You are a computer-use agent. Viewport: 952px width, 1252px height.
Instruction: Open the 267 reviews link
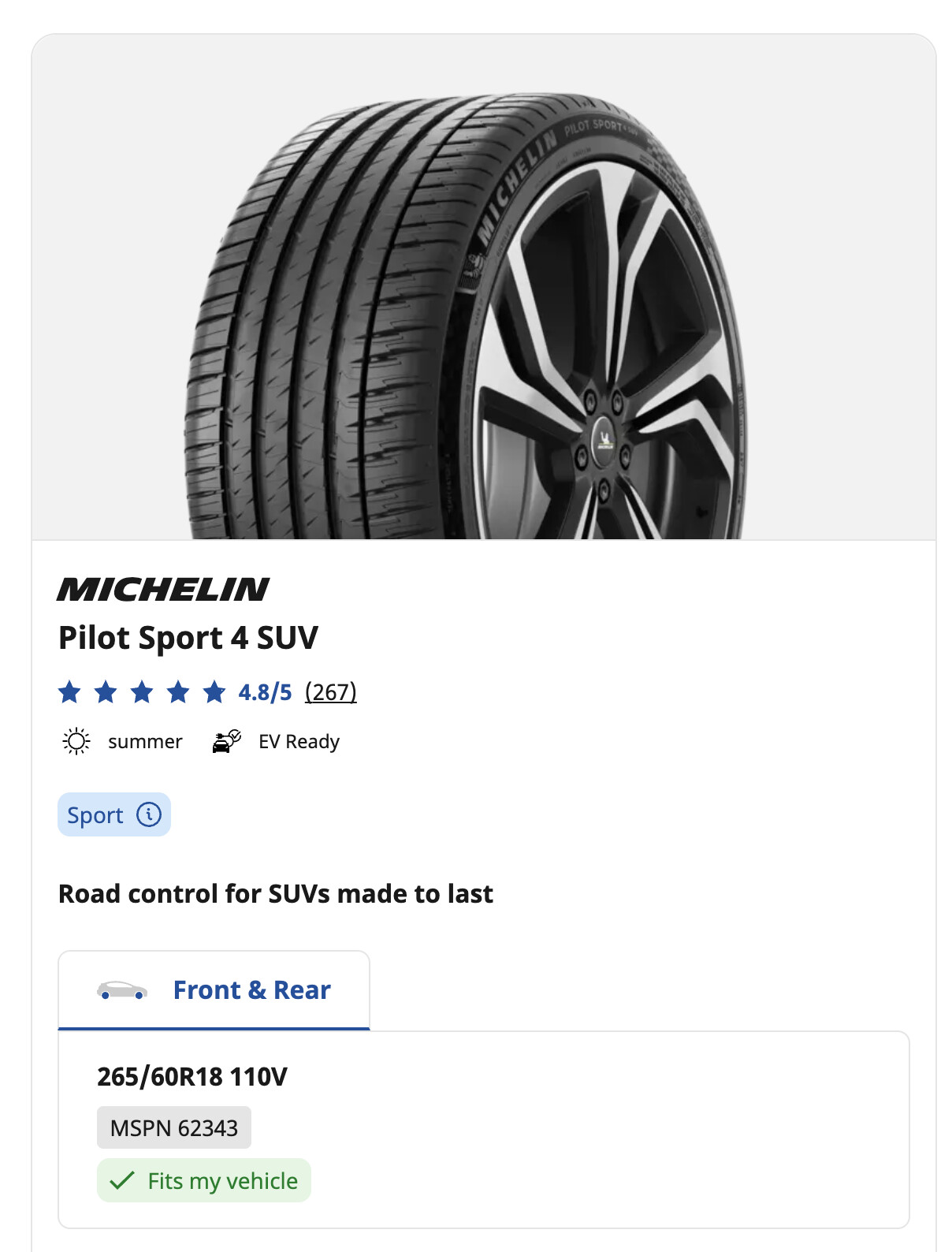coord(331,692)
